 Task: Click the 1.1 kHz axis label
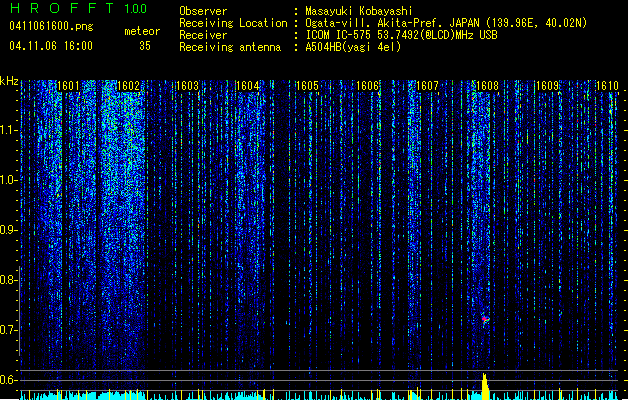tap(8, 130)
